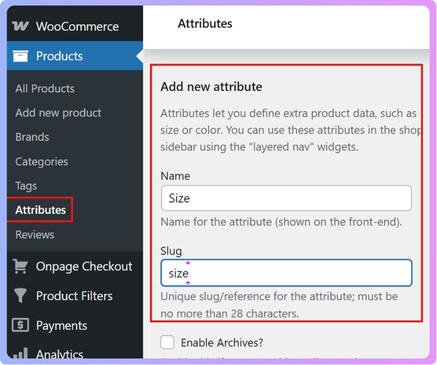
Task: Click the Analytics bar chart icon
Action: click(20, 353)
